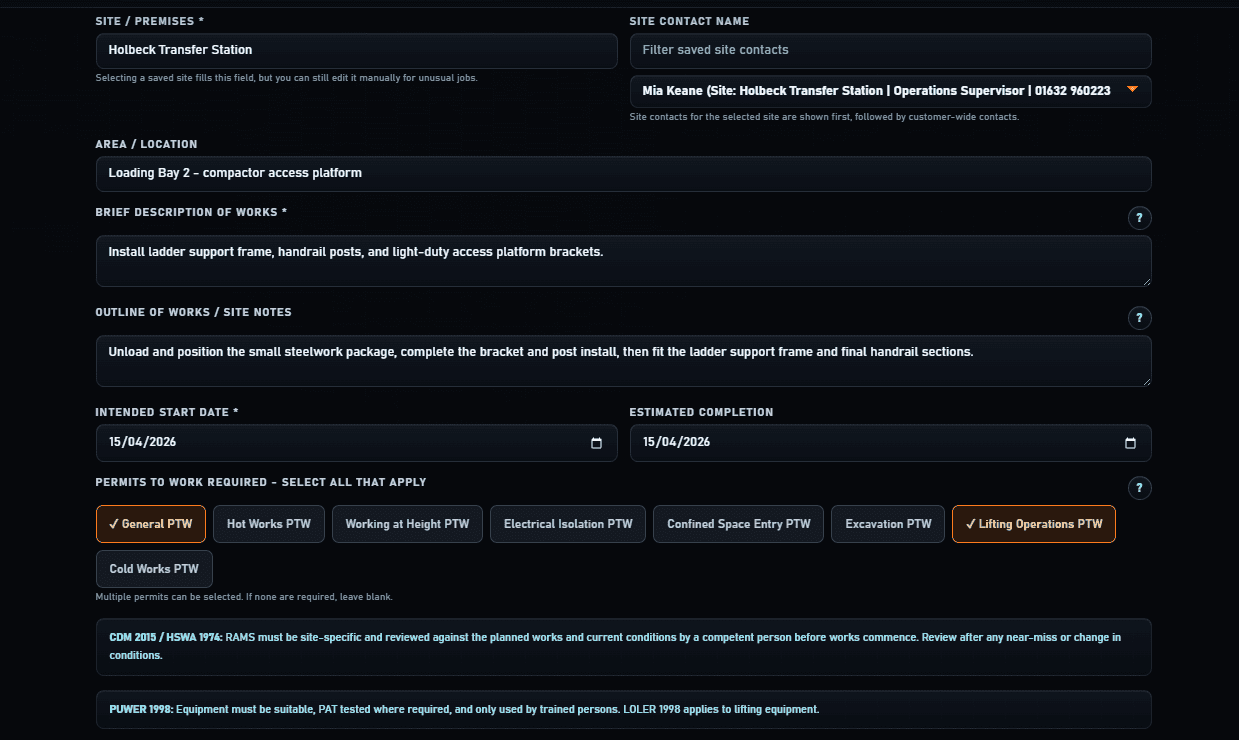This screenshot has width=1239, height=740.
Task: Show help for Permits to Work Required
Action: click(1139, 488)
